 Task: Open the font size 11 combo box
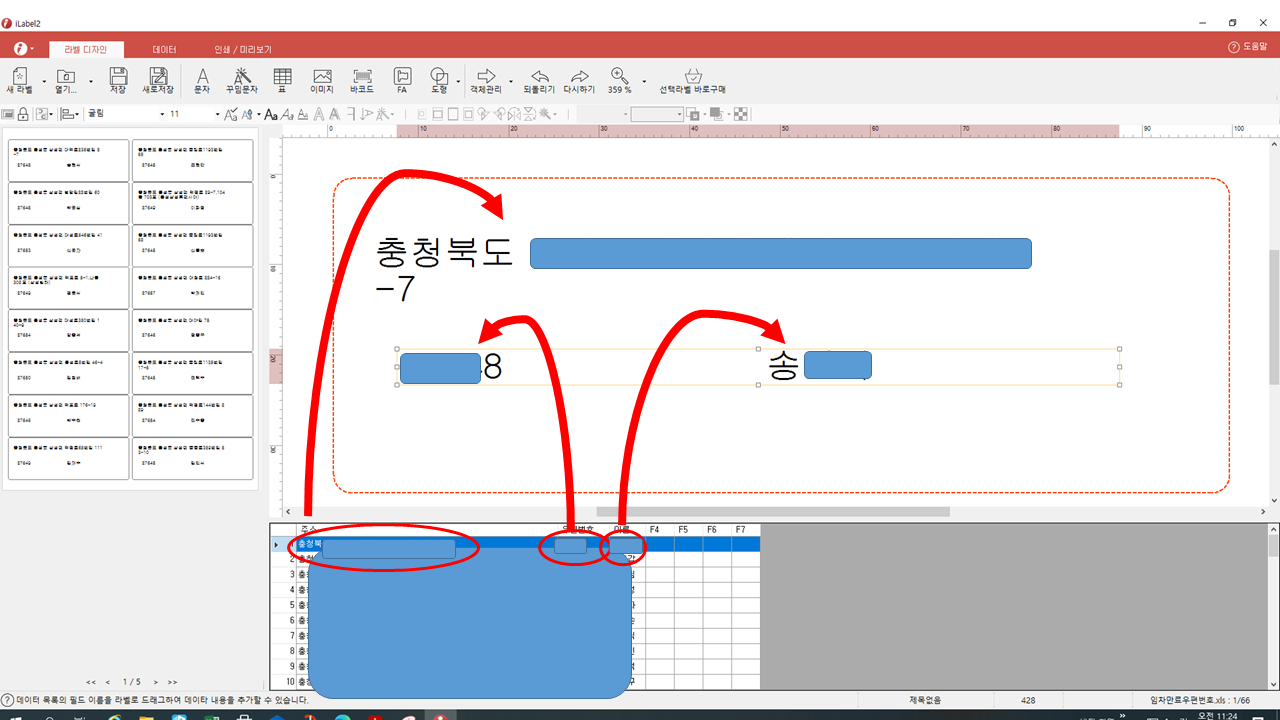(194, 114)
